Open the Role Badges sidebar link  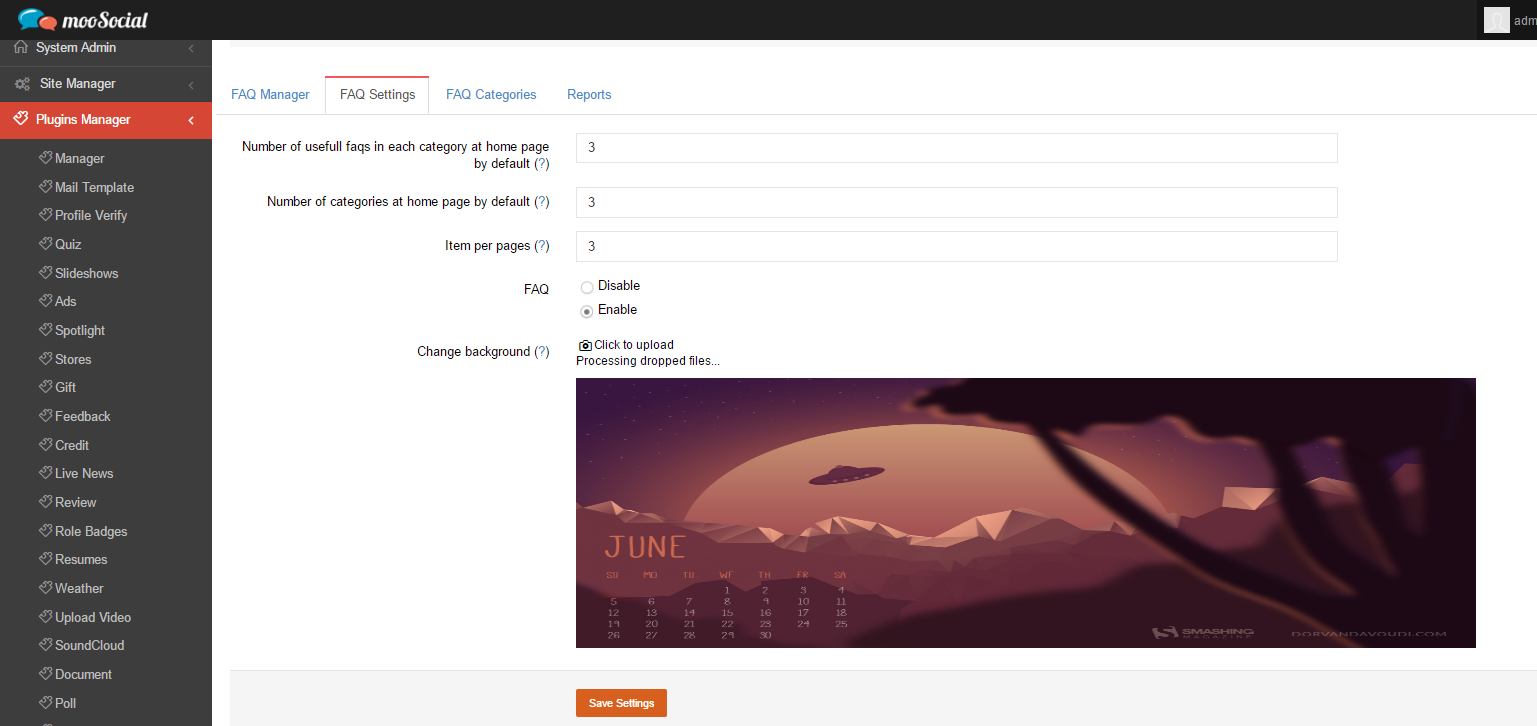(91, 531)
